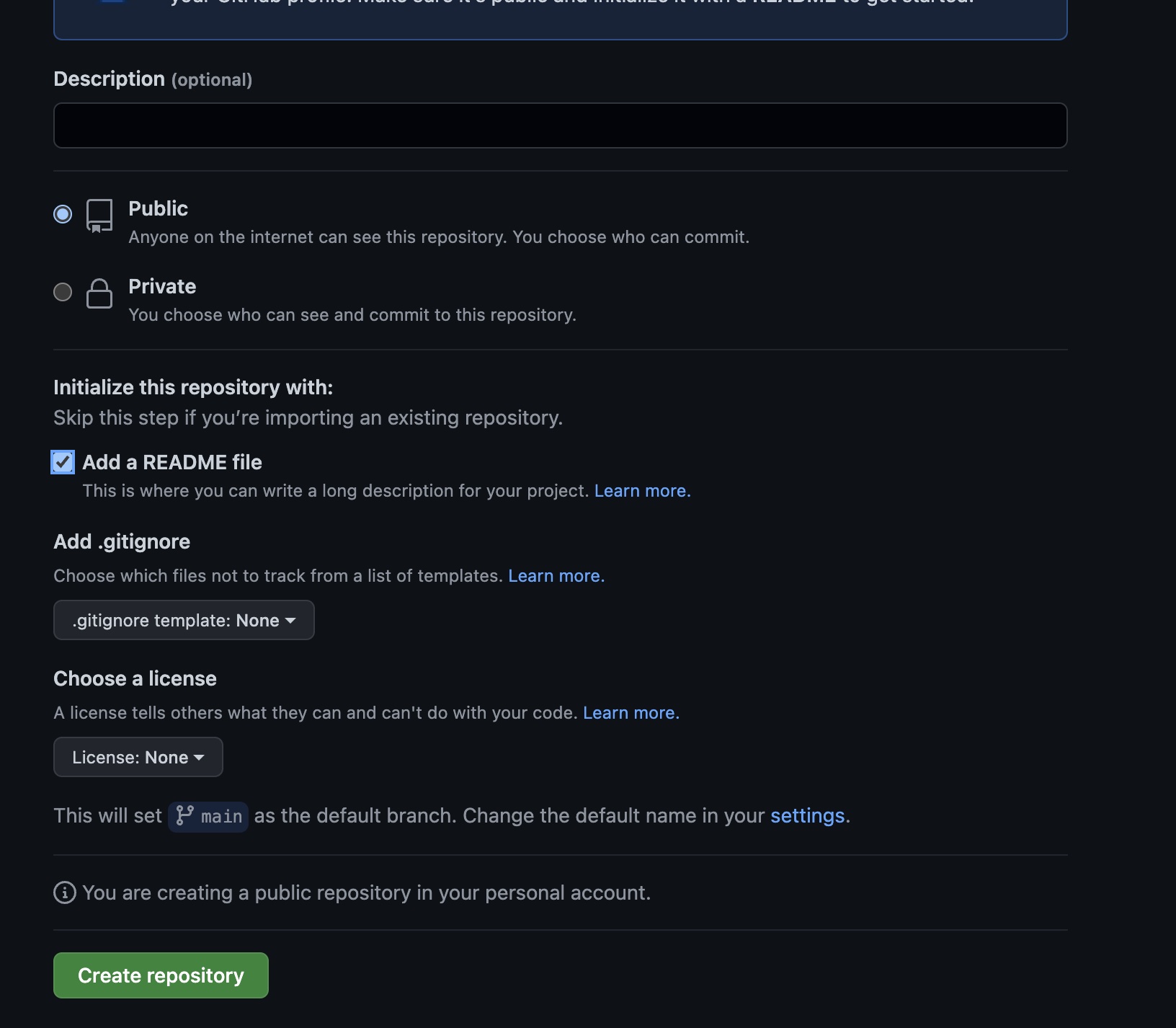Open the settings link for default branch
The height and width of the screenshot is (1028, 1176).
[x=807, y=815]
